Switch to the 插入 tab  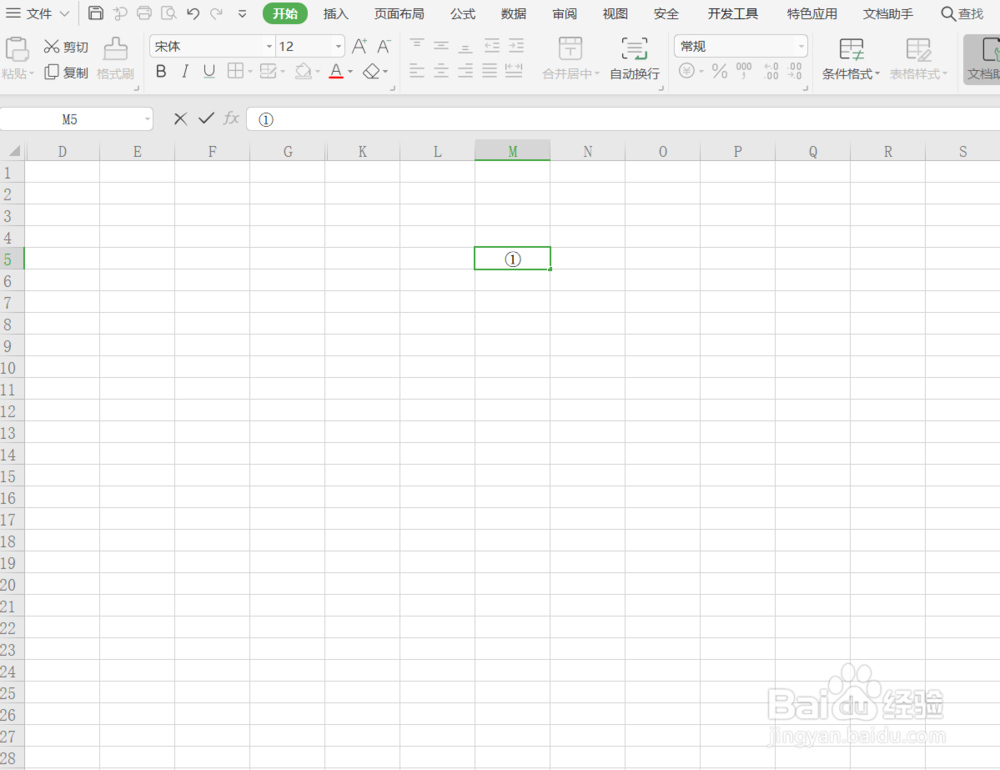tap(335, 13)
